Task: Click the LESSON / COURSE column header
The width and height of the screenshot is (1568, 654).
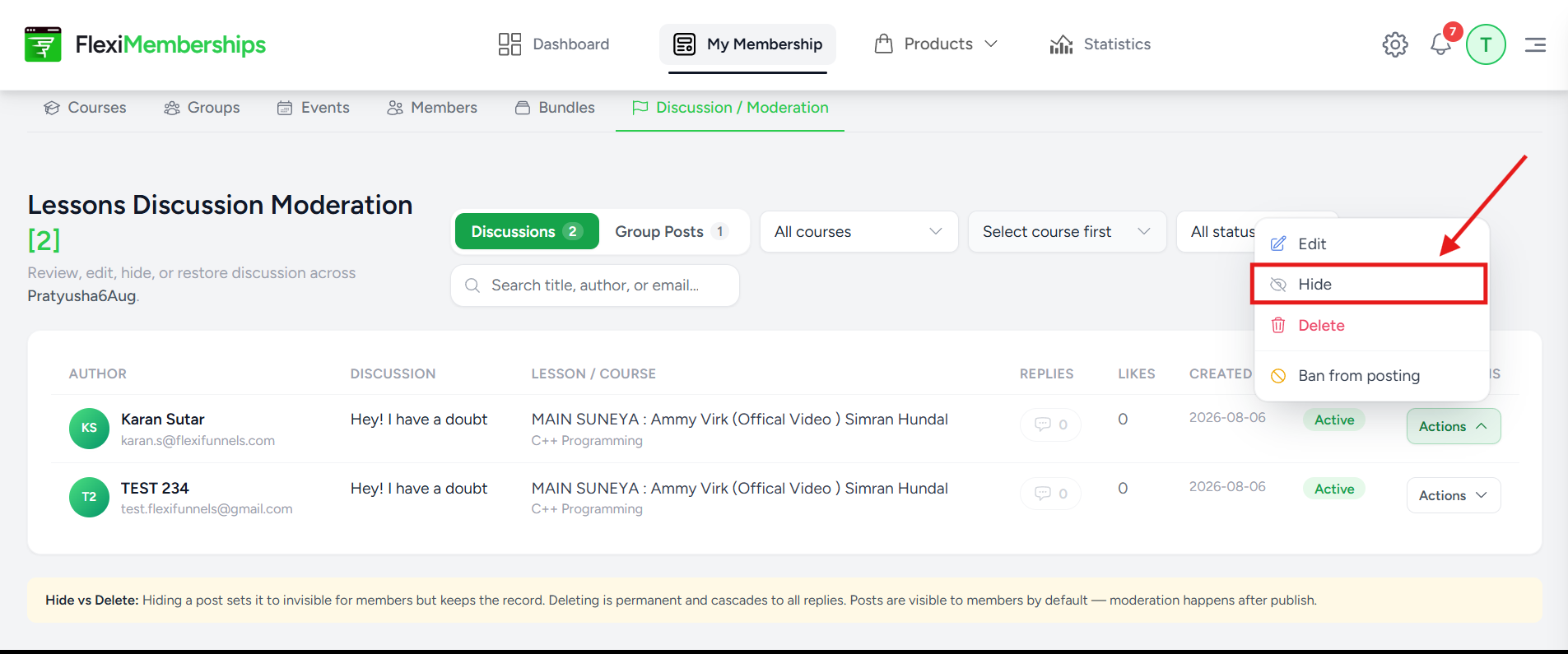Action: pos(593,373)
